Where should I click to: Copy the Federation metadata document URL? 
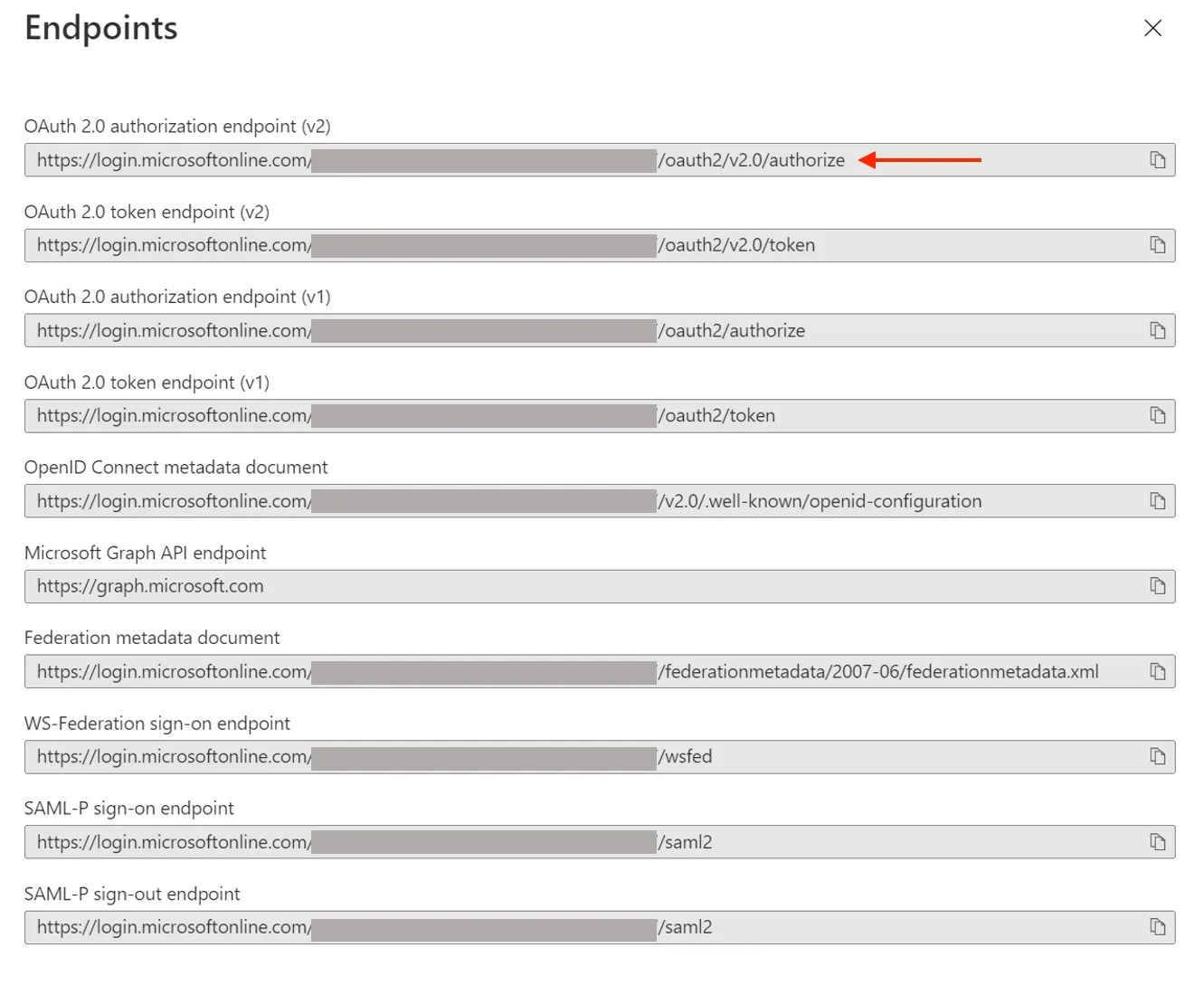click(1157, 671)
